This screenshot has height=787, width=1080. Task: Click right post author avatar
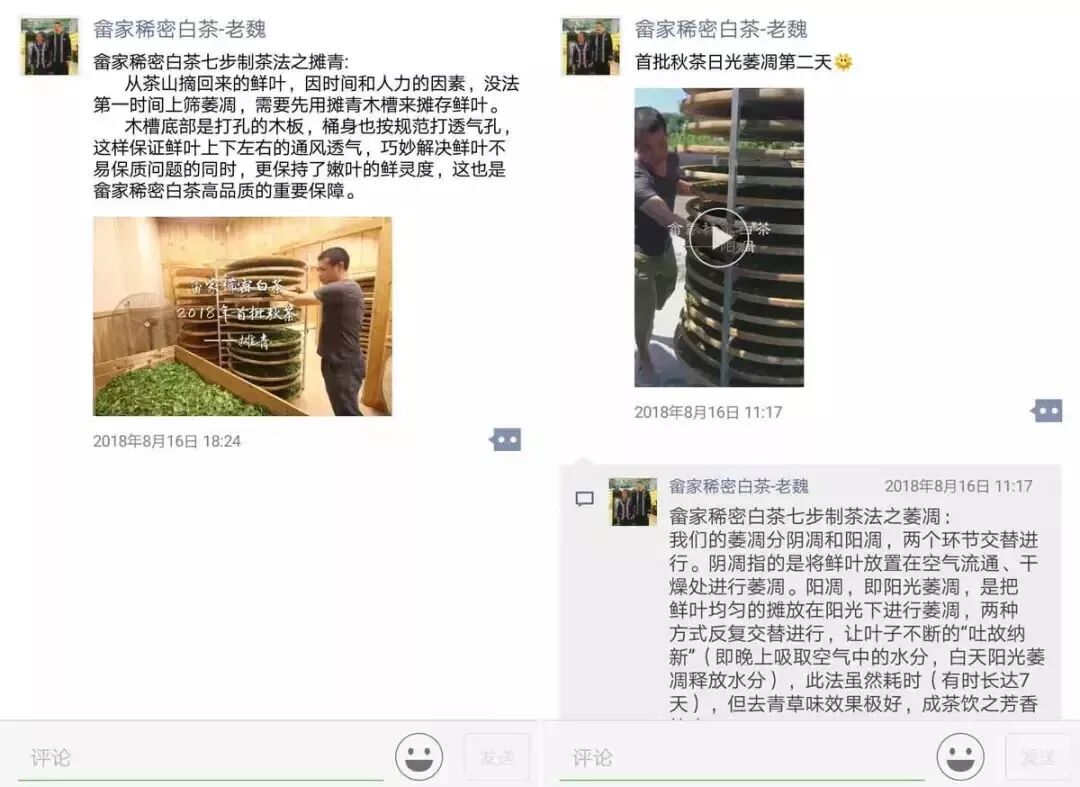pos(591,46)
